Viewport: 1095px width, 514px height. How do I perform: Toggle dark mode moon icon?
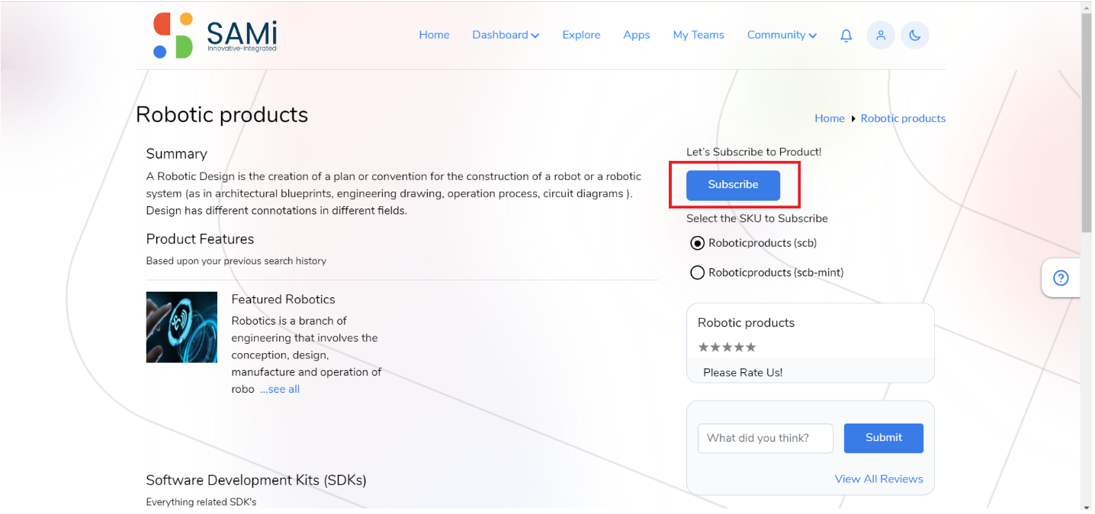tap(915, 35)
